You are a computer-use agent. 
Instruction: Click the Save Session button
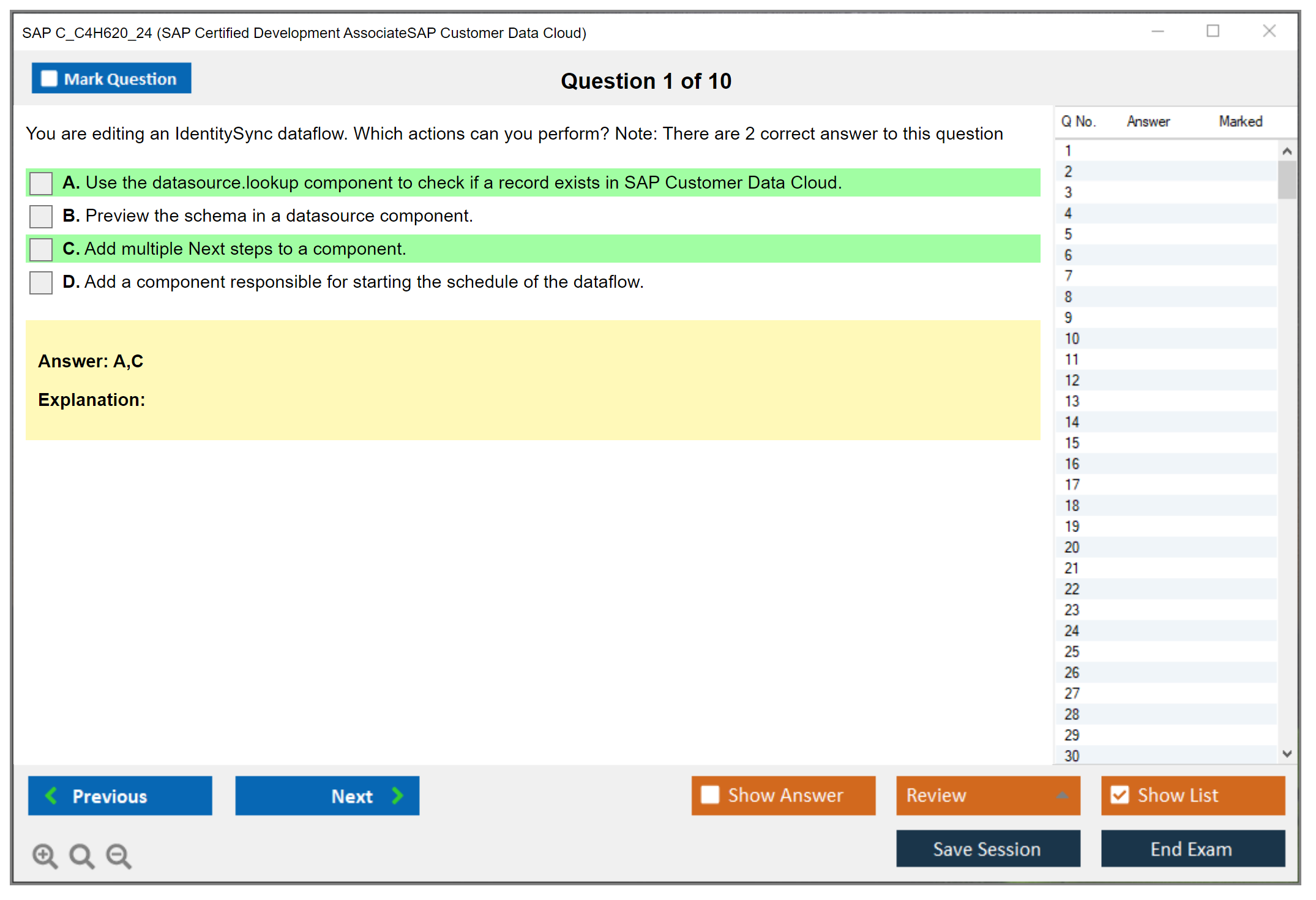(987, 849)
